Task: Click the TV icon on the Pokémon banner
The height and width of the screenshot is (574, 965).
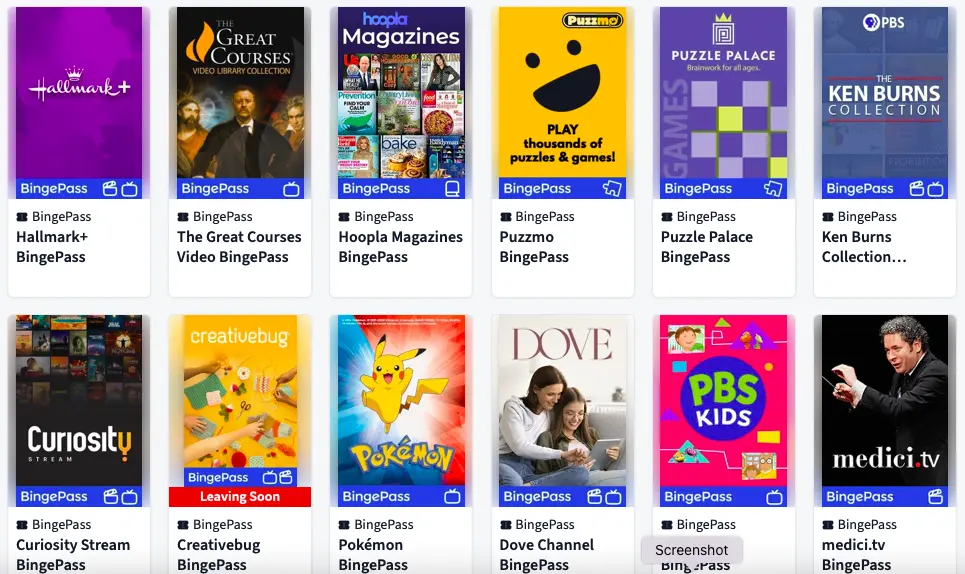Action: click(x=452, y=496)
